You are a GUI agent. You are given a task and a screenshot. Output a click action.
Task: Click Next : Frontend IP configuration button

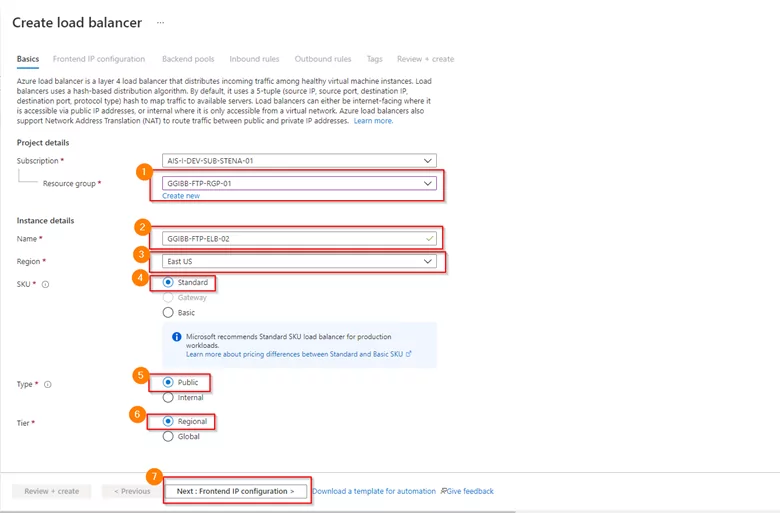[235, 491]
